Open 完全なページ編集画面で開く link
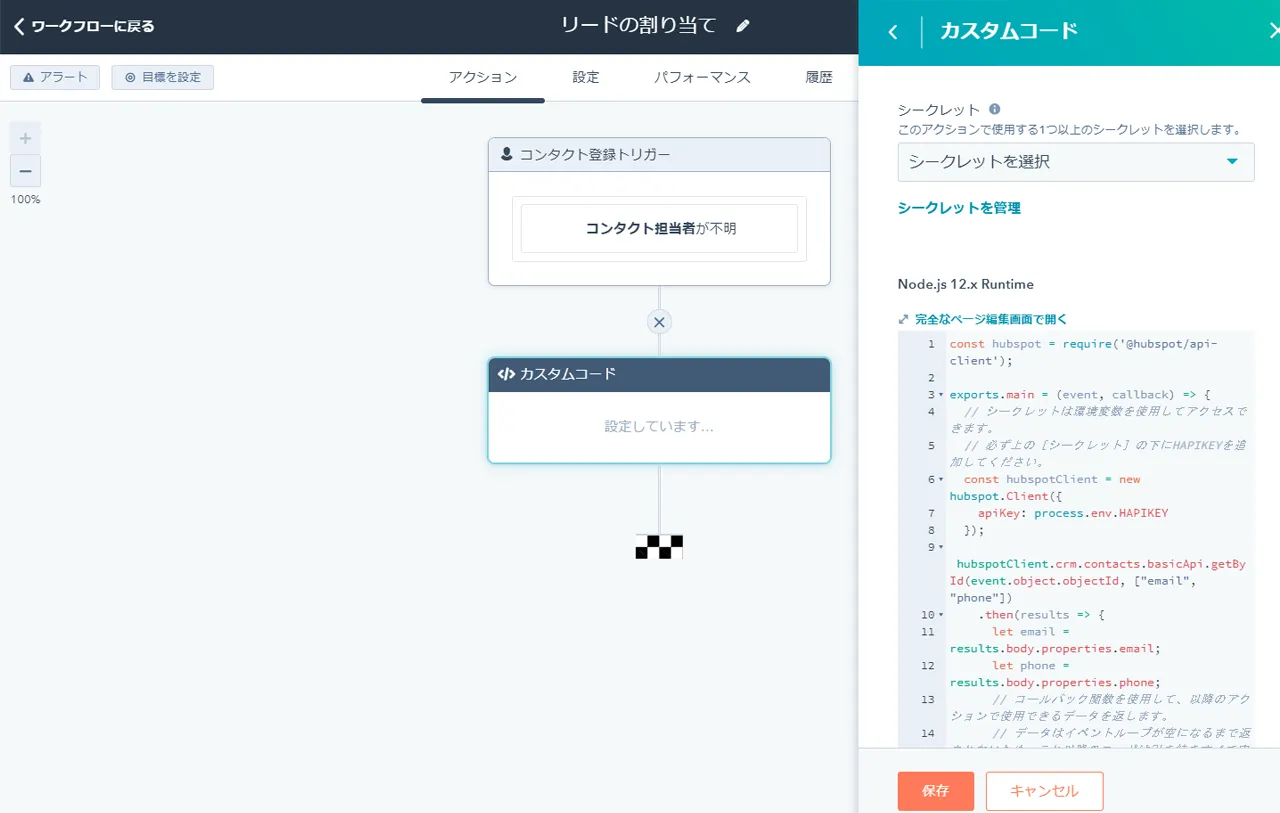The image size is (1280, 813). click(x=990, y=319)
